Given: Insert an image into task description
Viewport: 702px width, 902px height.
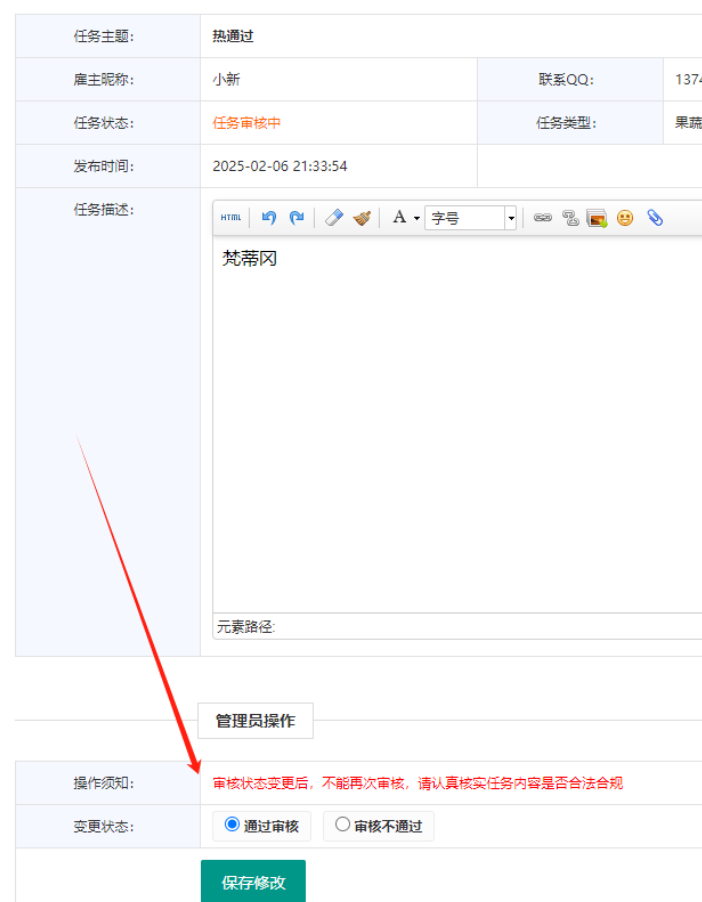Looking at the screenshot, I should click(597, 218).
